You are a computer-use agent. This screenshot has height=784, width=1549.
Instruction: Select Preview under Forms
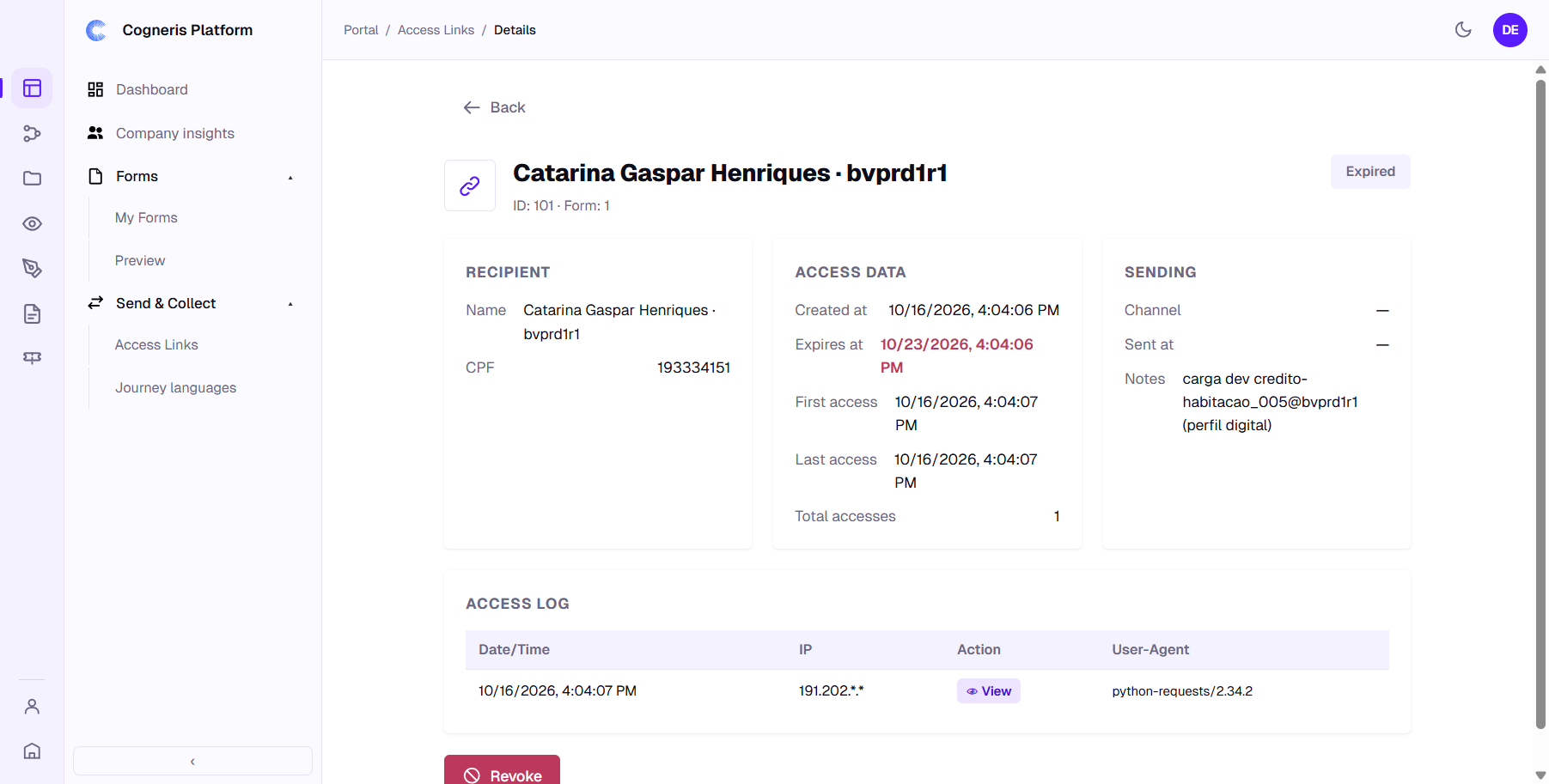coord(140,260)
